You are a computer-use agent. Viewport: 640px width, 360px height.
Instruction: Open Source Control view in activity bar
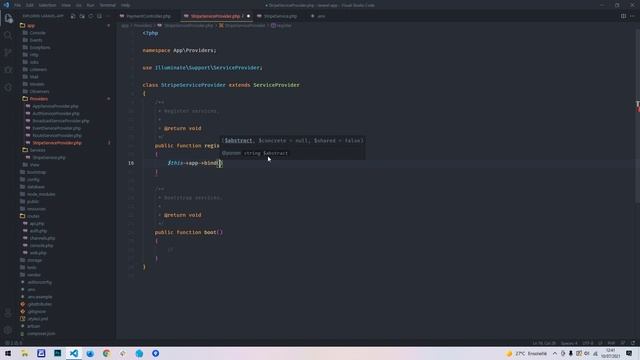tap(8, 52)
